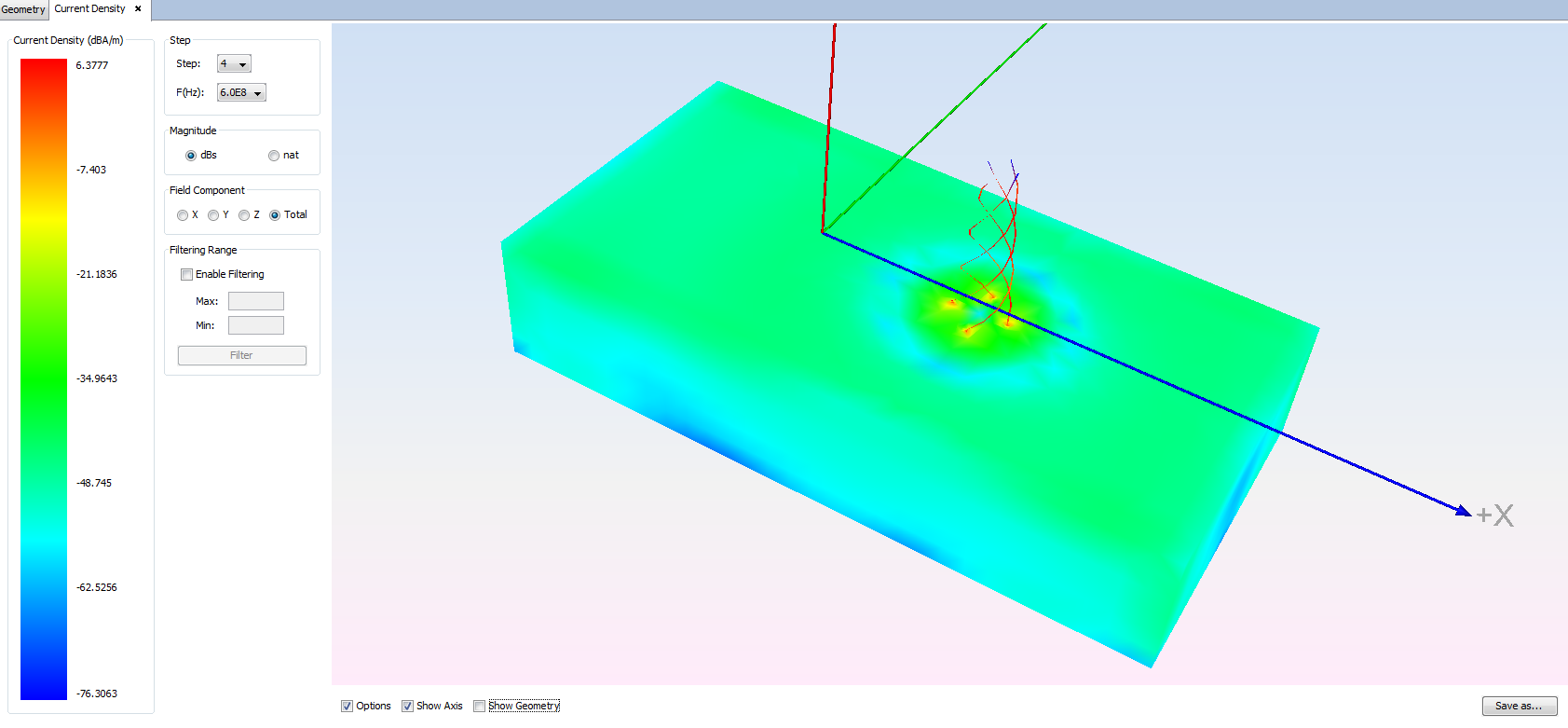Expand the F(Hz) frequency dropdown
Image resolution: width=1568 pixels, height=728 pixels.
pos(241,93)
